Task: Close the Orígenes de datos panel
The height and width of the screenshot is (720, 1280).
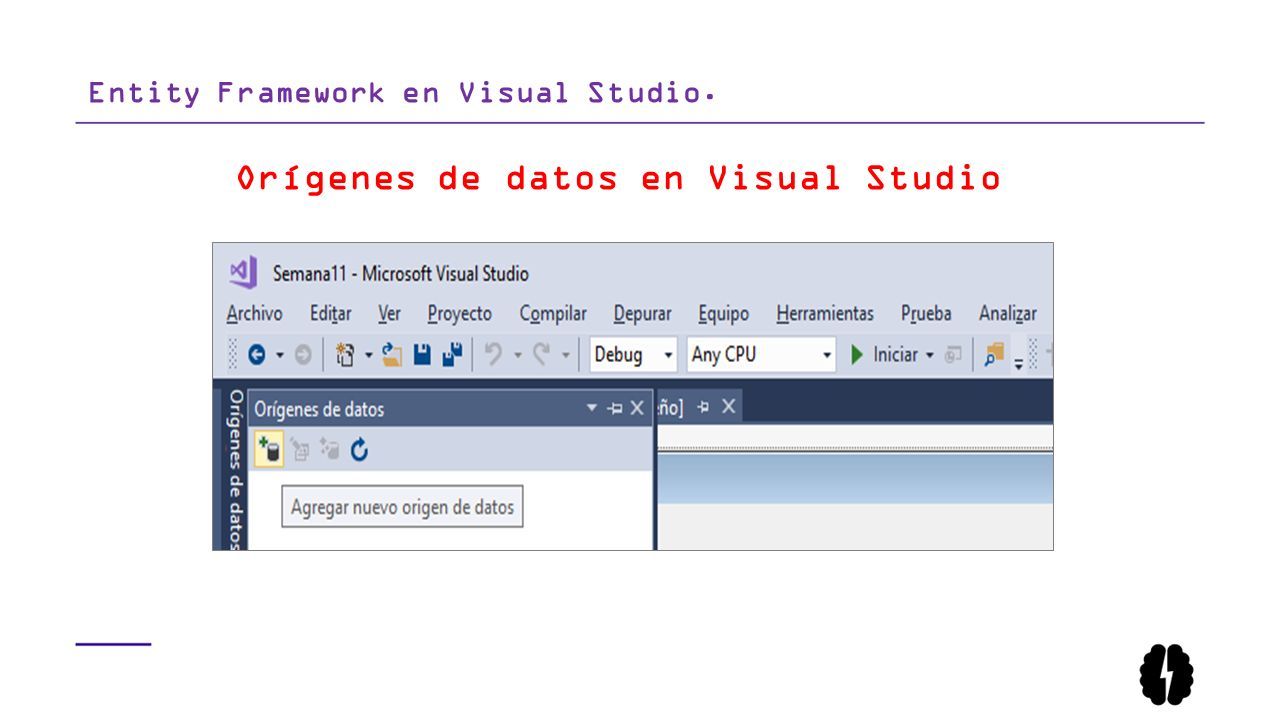Action: pos(637,408)
